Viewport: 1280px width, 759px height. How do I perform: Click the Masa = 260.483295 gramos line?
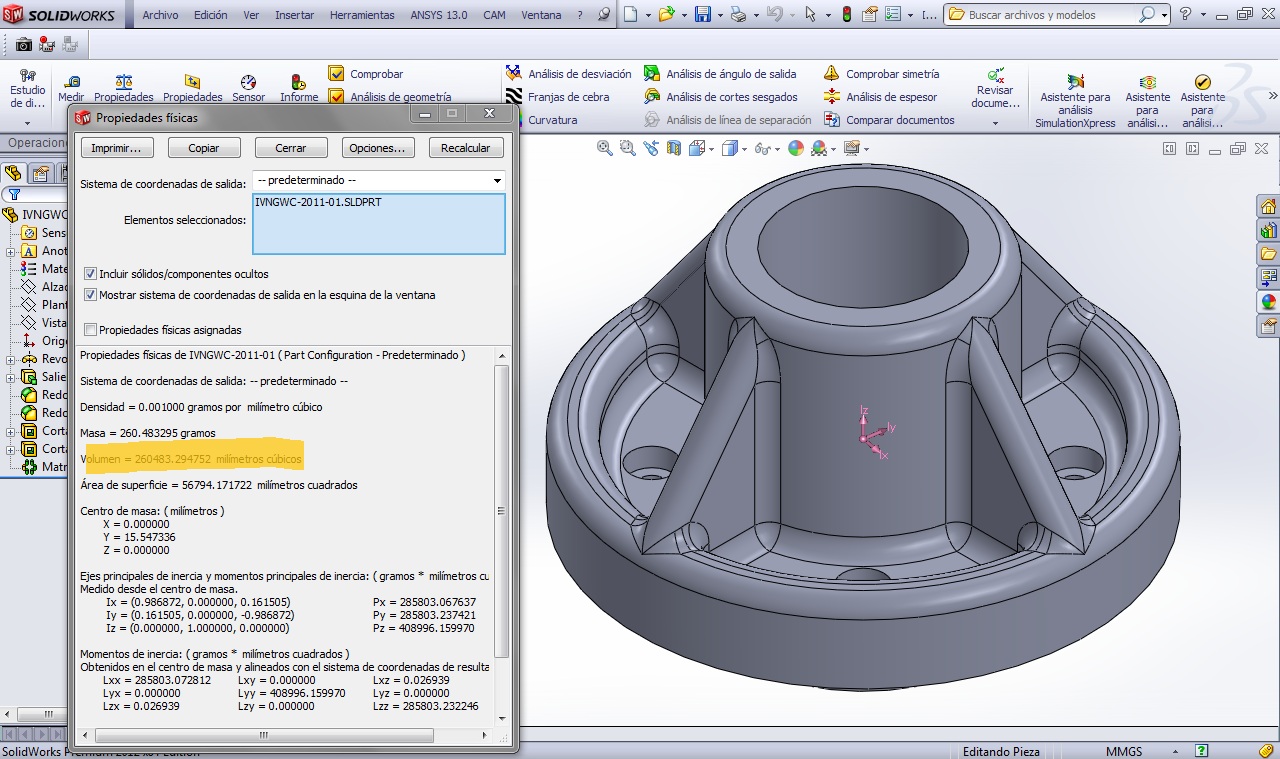click(x=148, y=433)
